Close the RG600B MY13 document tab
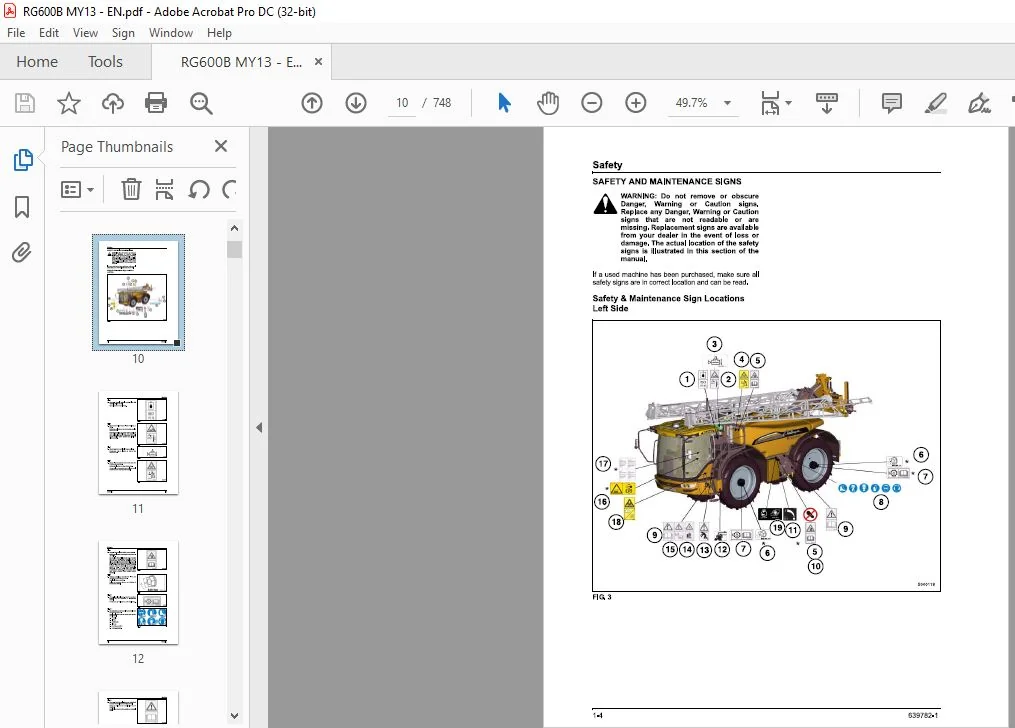The height and width of the screenshot is (728, 1015). [318, 61]
